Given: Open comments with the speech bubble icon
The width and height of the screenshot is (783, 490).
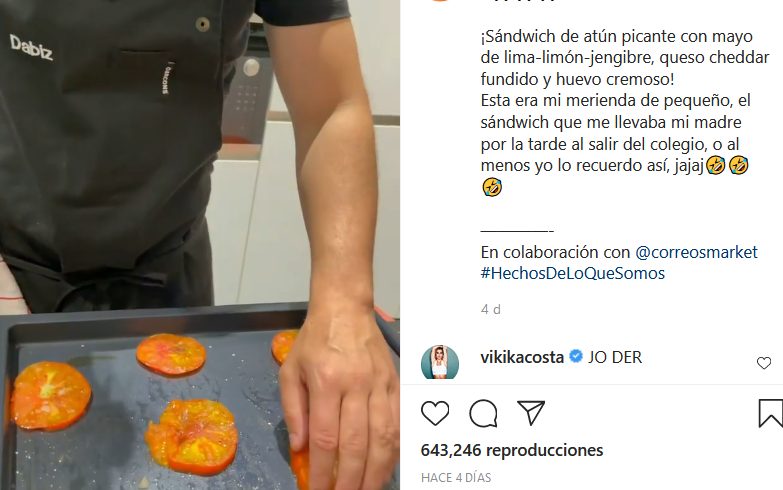Looking at the screenshot, I should [483, 413].
